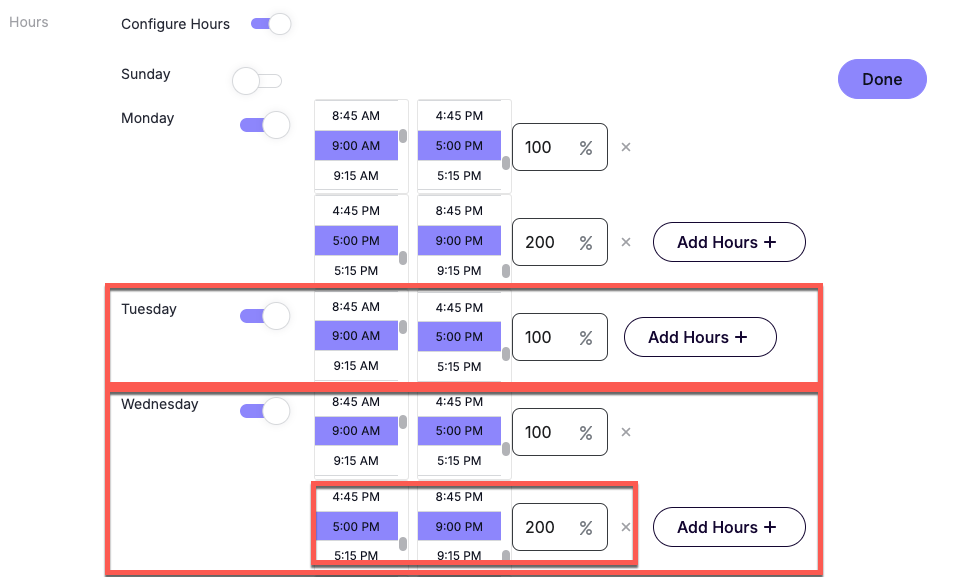Click highlighted 5:00 PM in Tuesday end

459,337
